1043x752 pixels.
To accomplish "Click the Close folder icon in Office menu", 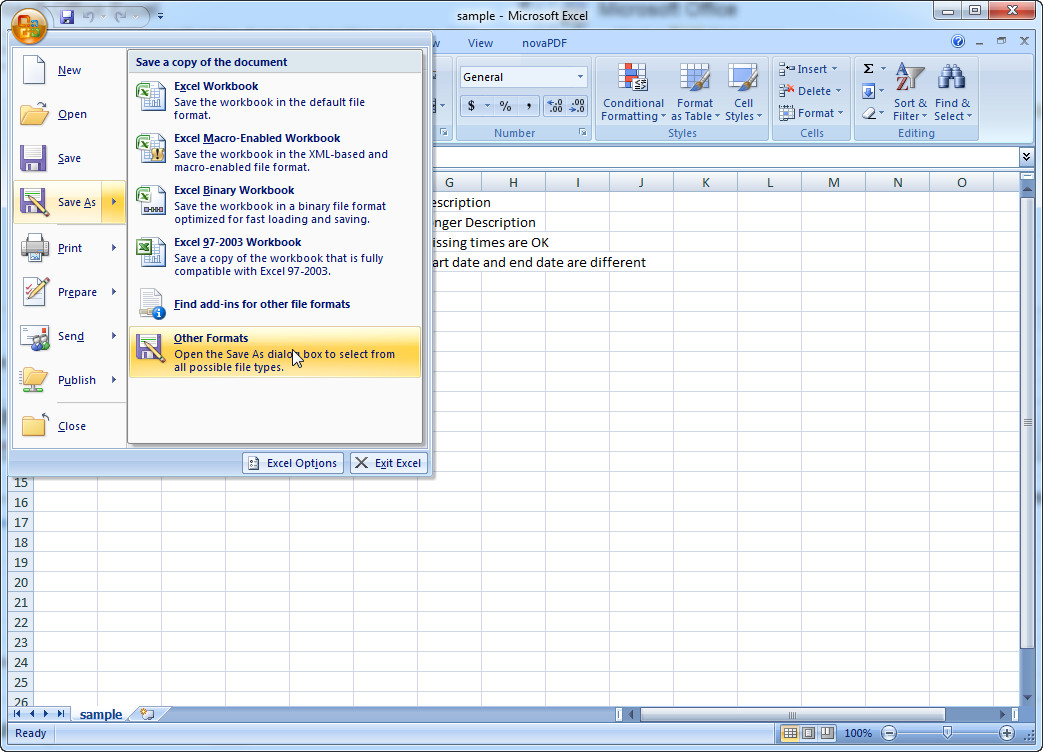I will (x=35, y=425).
